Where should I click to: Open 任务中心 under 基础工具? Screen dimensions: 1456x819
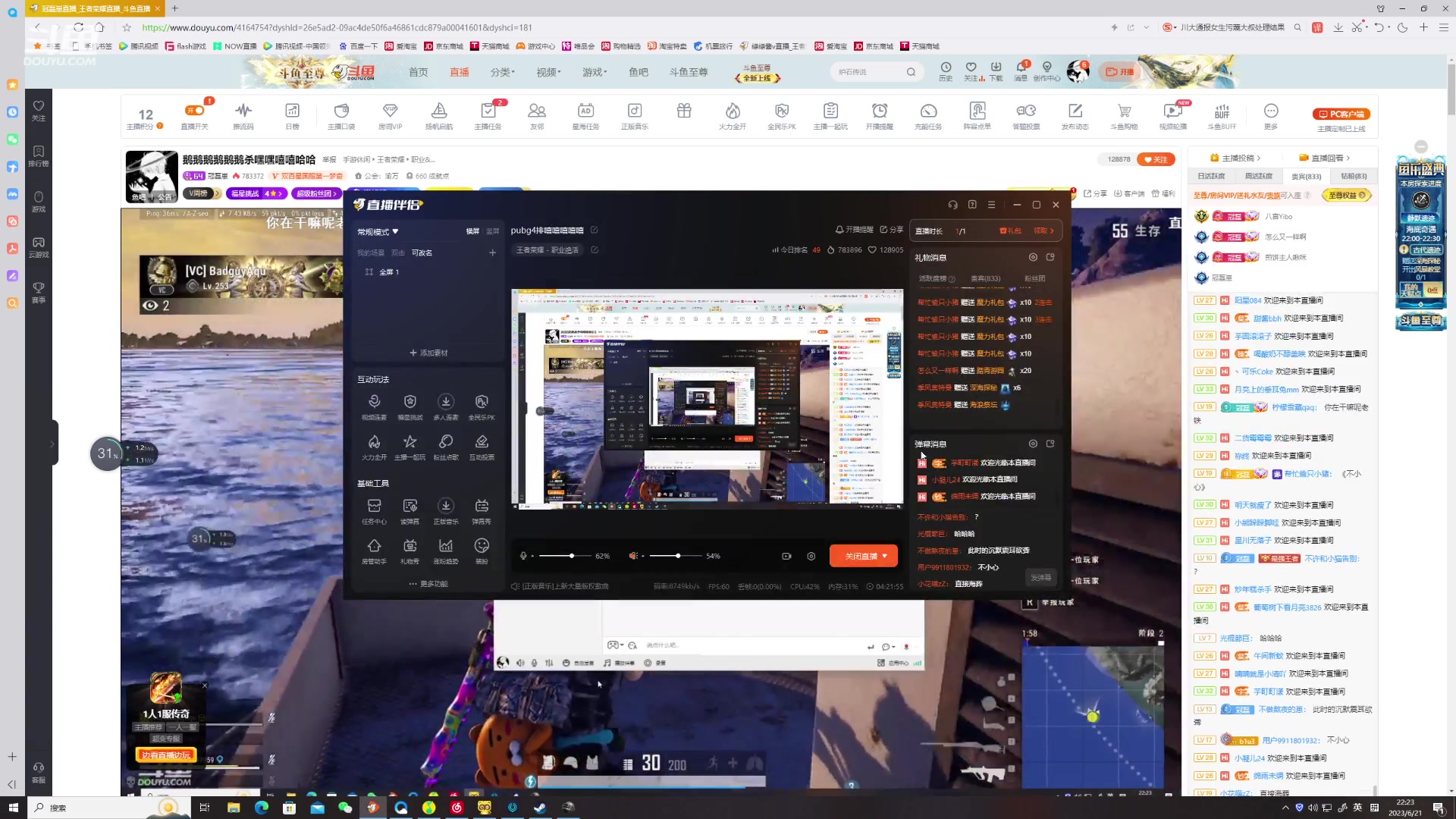click(x=374, y=511)
